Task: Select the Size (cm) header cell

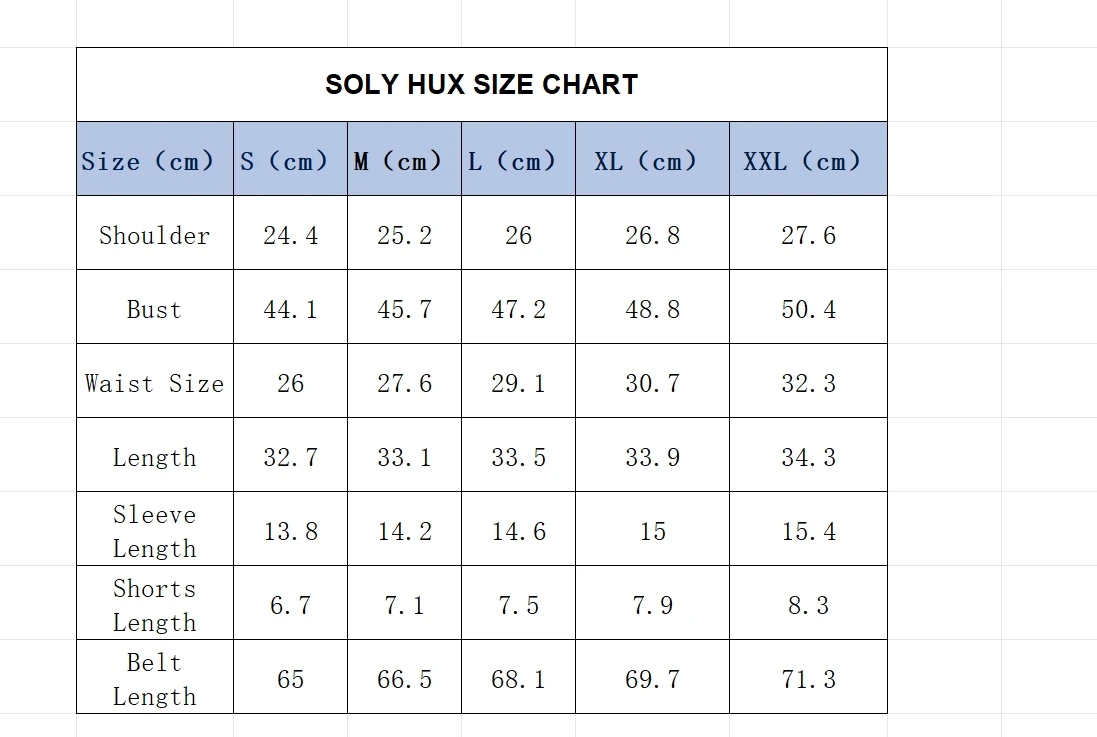Action: coord(154,160)
